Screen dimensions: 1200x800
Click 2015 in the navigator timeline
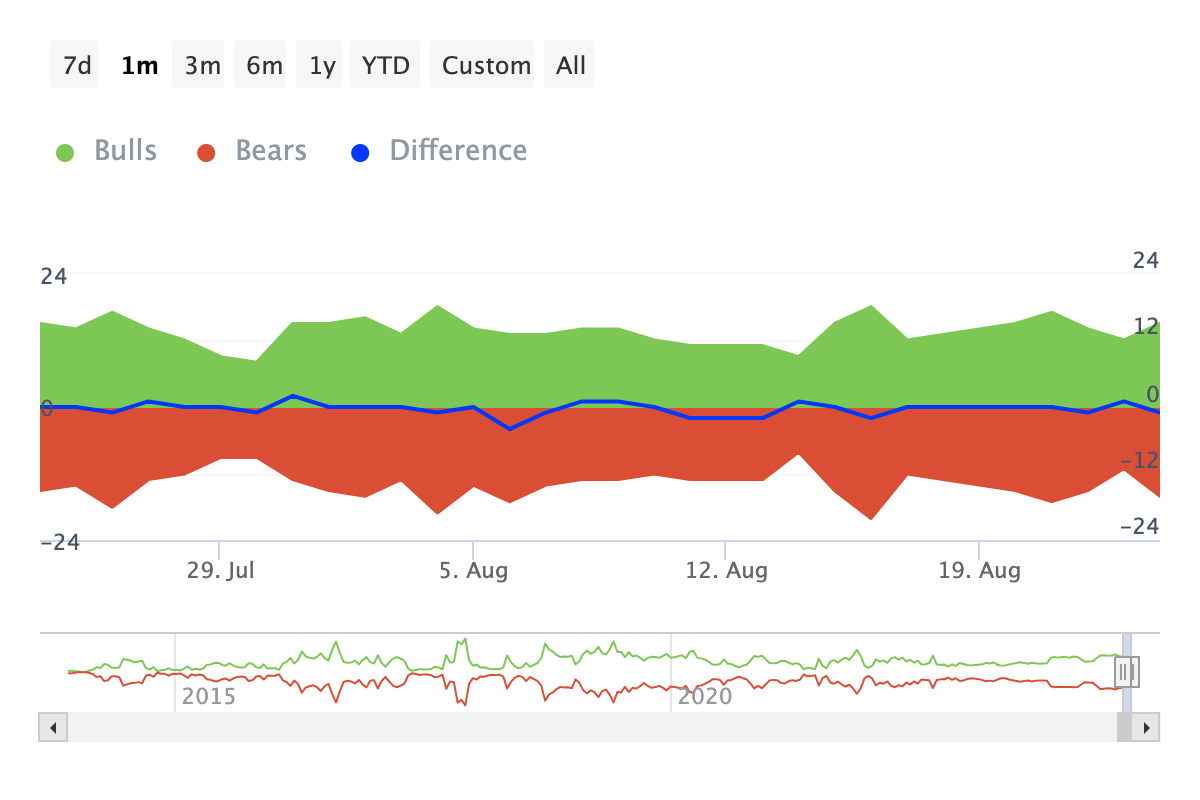(x=208, y=696)
